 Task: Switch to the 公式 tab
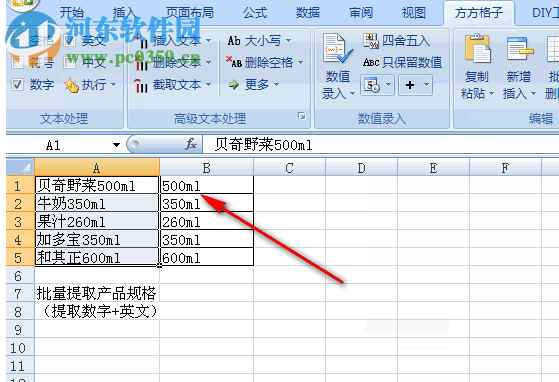coord(255,13)
